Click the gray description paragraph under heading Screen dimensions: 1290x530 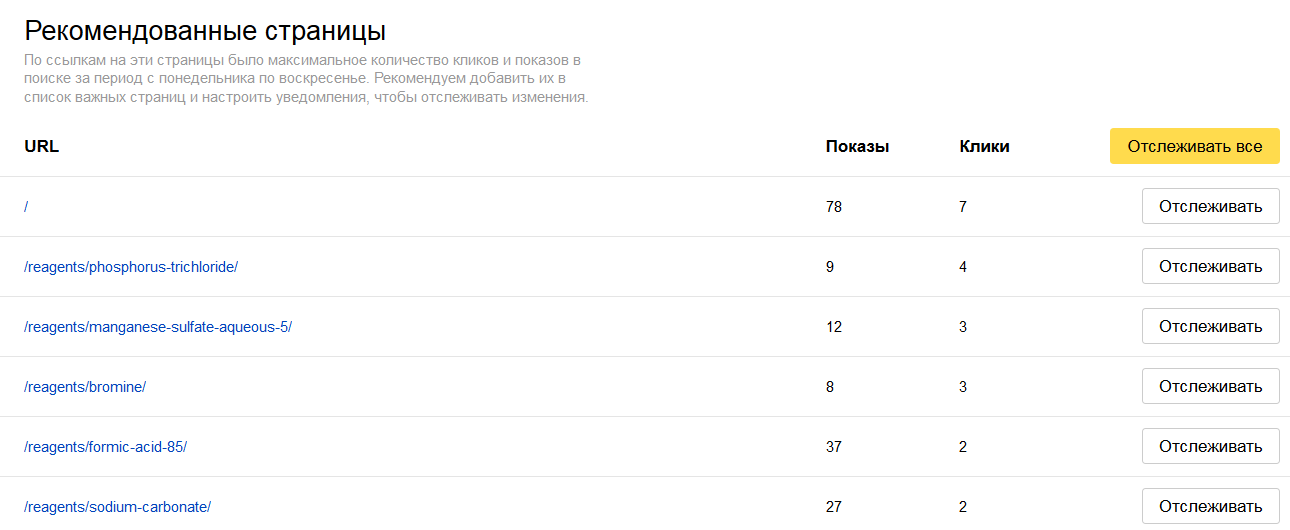tap(305, 79)
